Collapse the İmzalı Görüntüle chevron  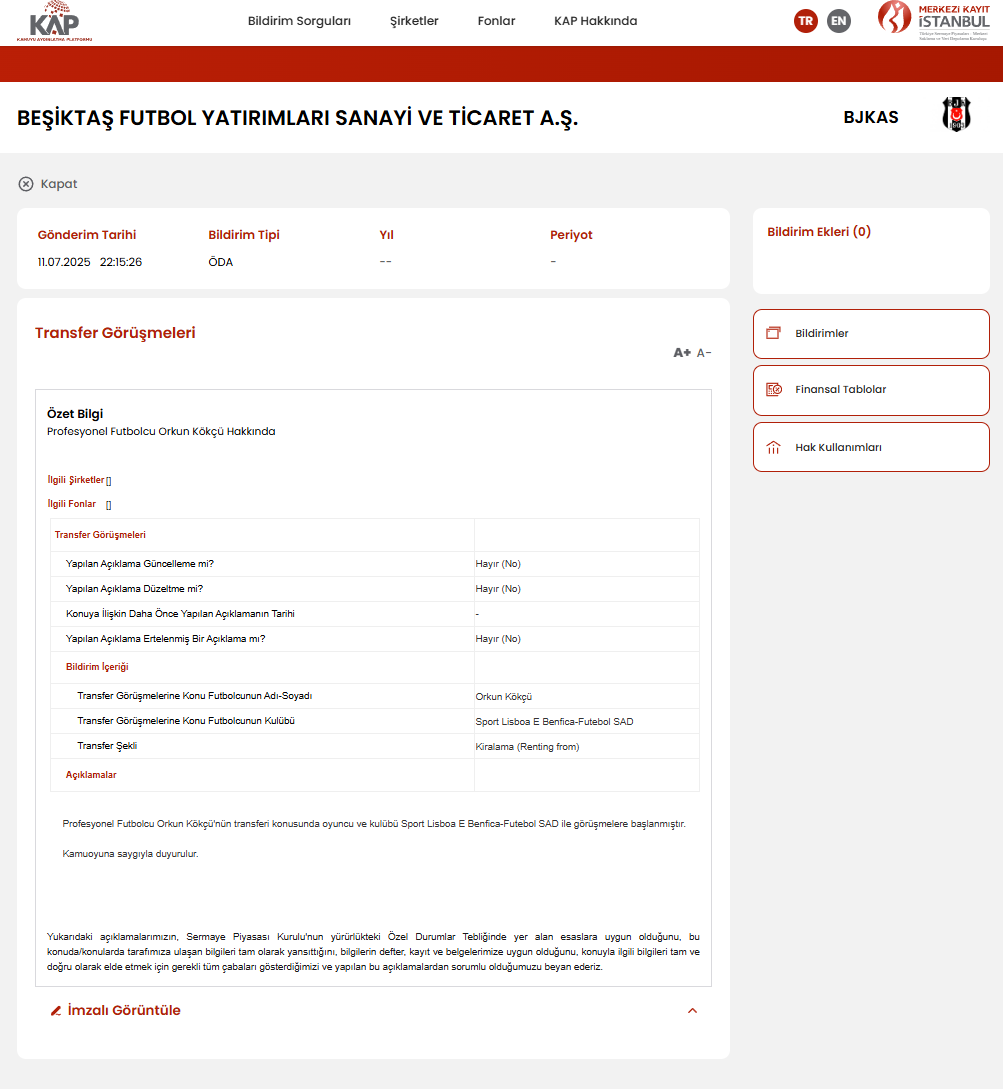point(693,1011)
